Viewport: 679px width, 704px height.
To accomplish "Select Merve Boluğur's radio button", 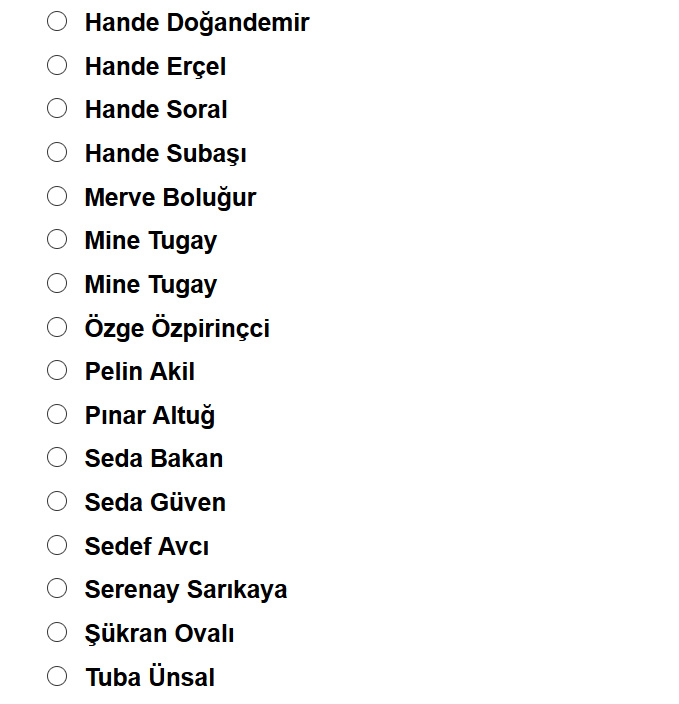I will point(57,197).
